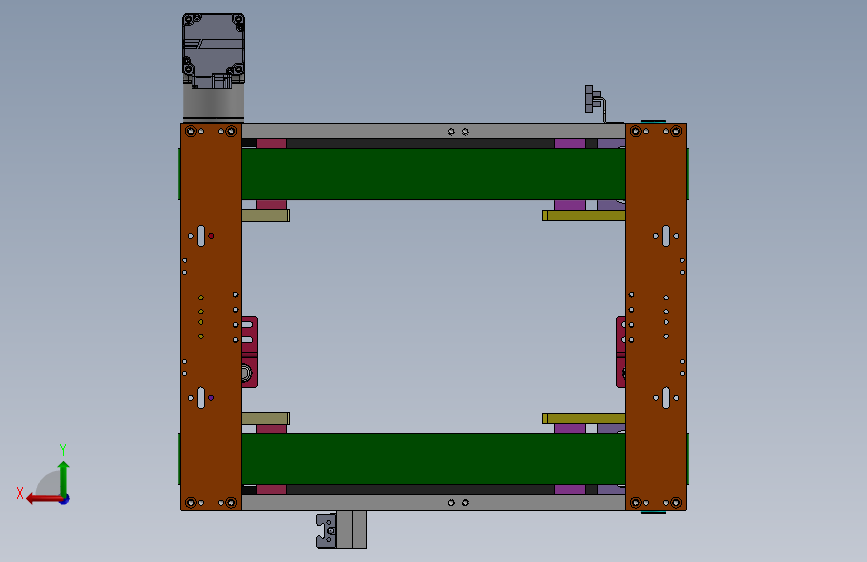
Task: Select the top gray cross rail
Action: (x=433, y=131)
